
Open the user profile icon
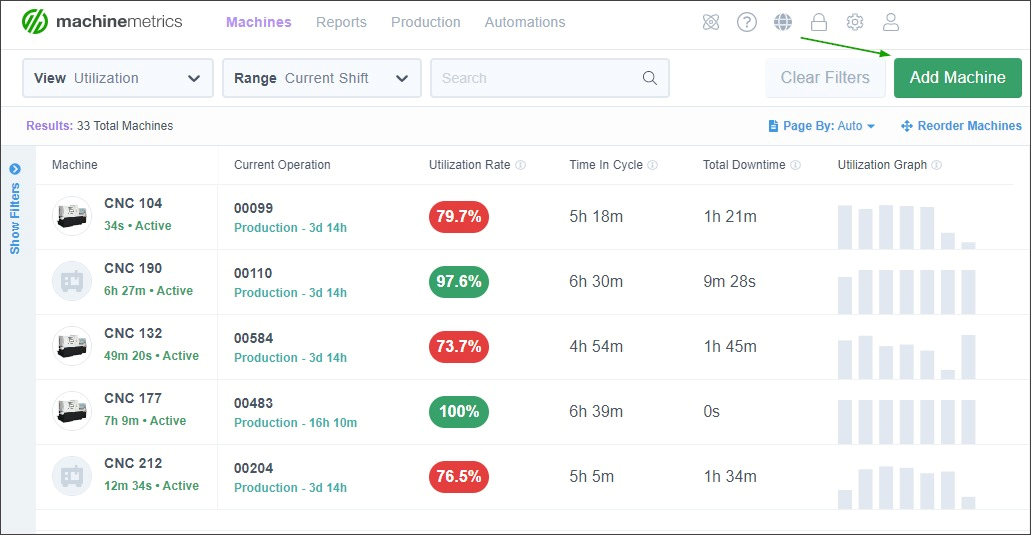pos(891,22)
